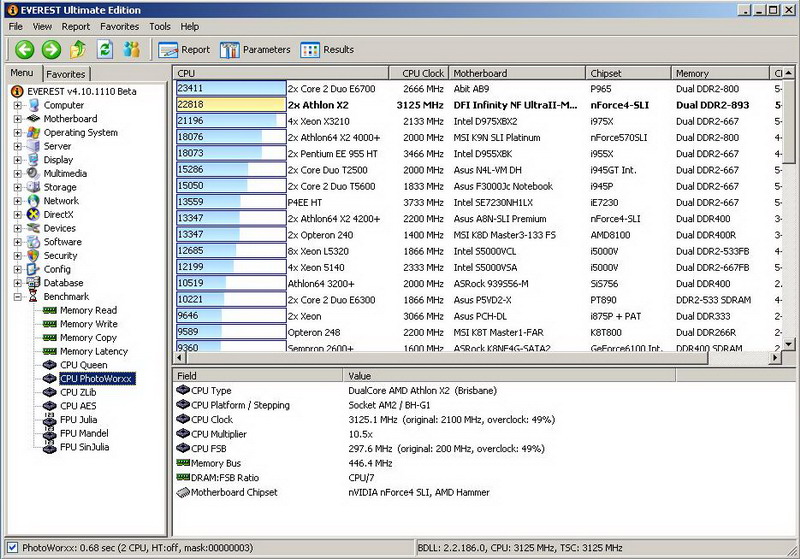
Task: Collapse the Benchmark tree node
Action: tap(18, 297)
